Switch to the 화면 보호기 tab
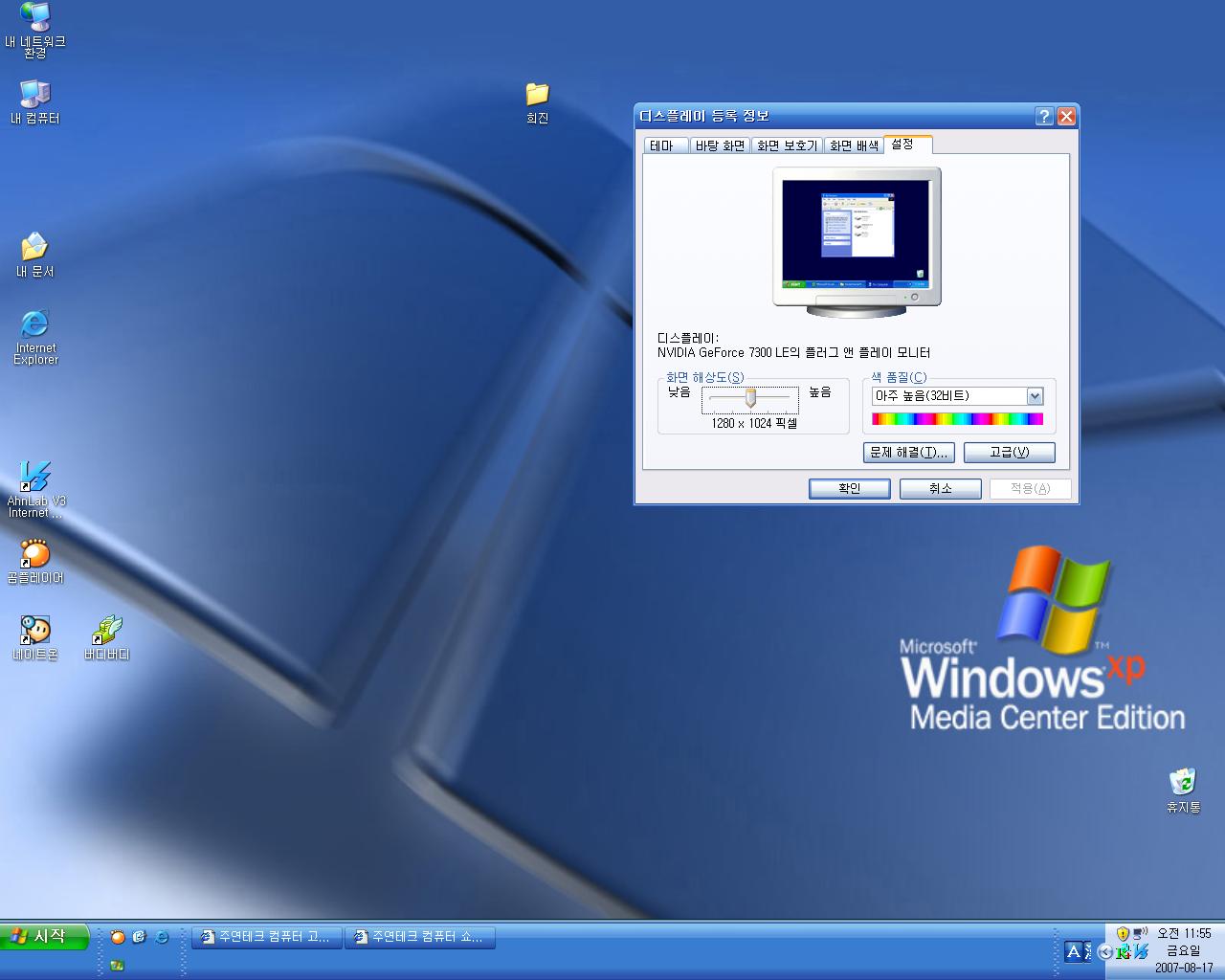 point(787,145)
